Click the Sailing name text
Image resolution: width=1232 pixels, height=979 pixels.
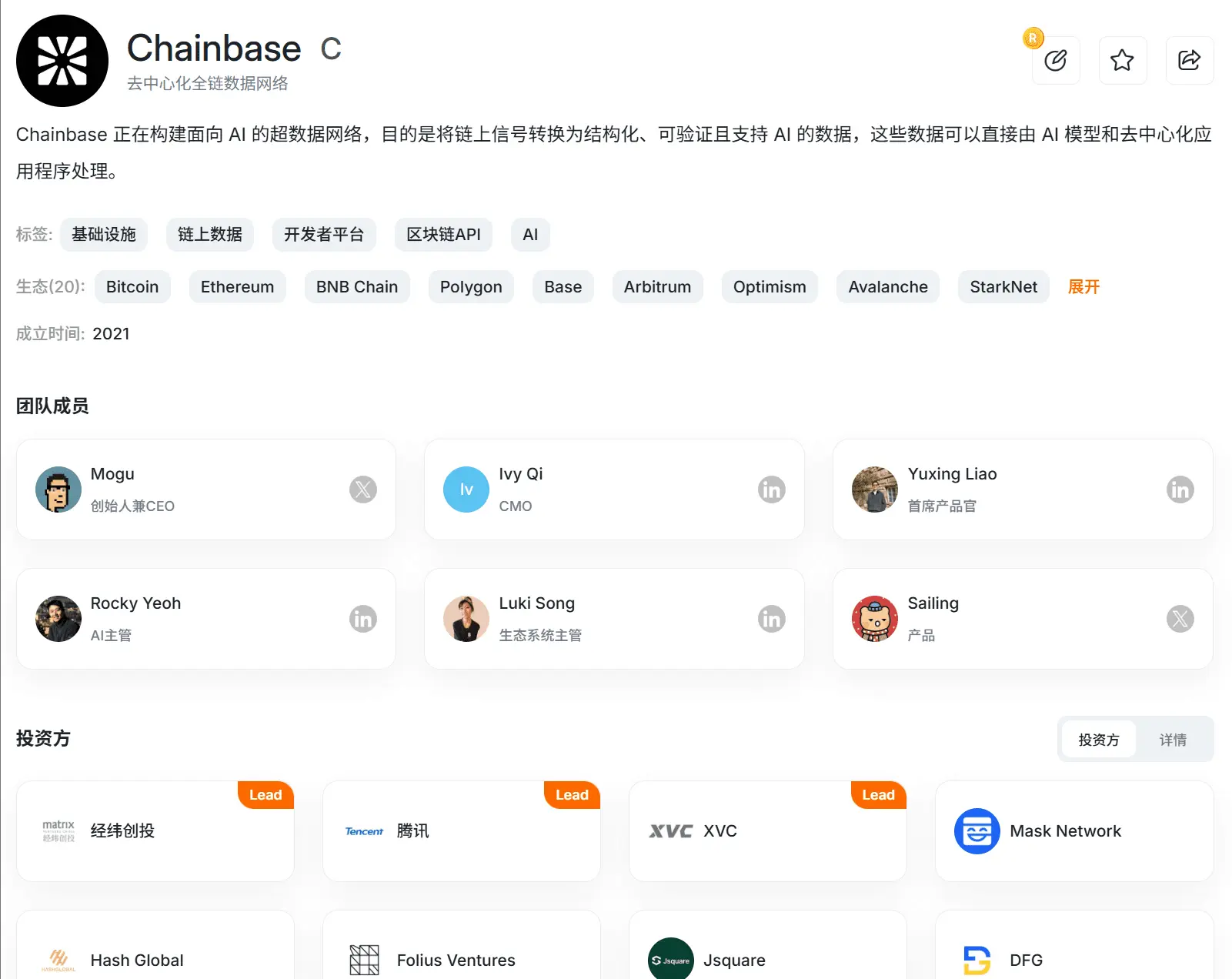point(933,603)
